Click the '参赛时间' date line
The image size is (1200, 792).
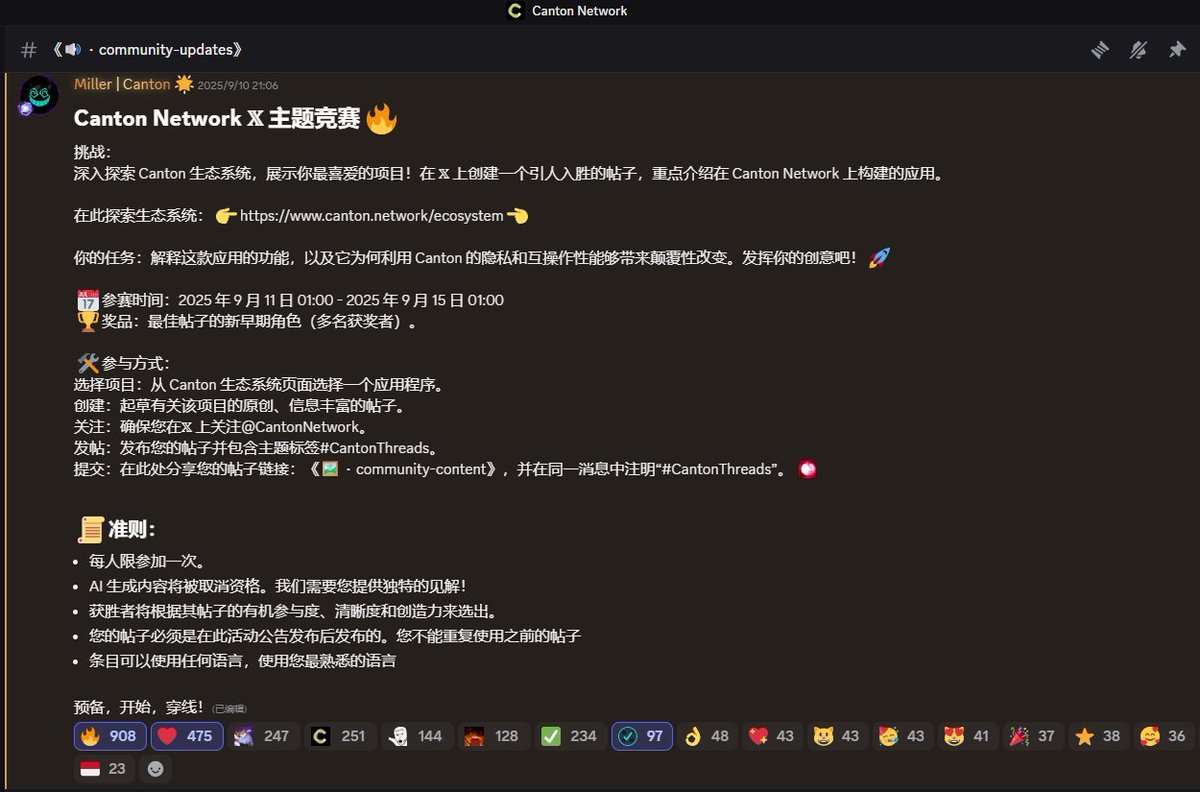(x=290, y=300)
